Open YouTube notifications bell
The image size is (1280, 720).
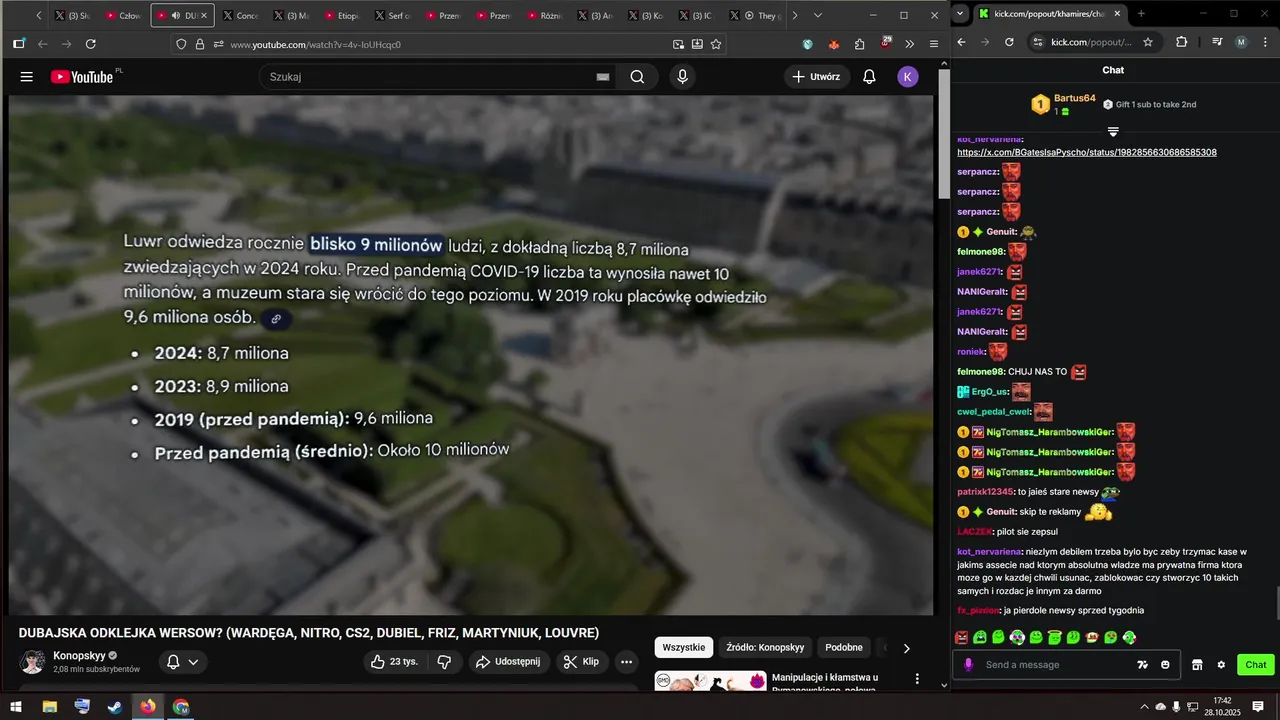coord(869,77)
